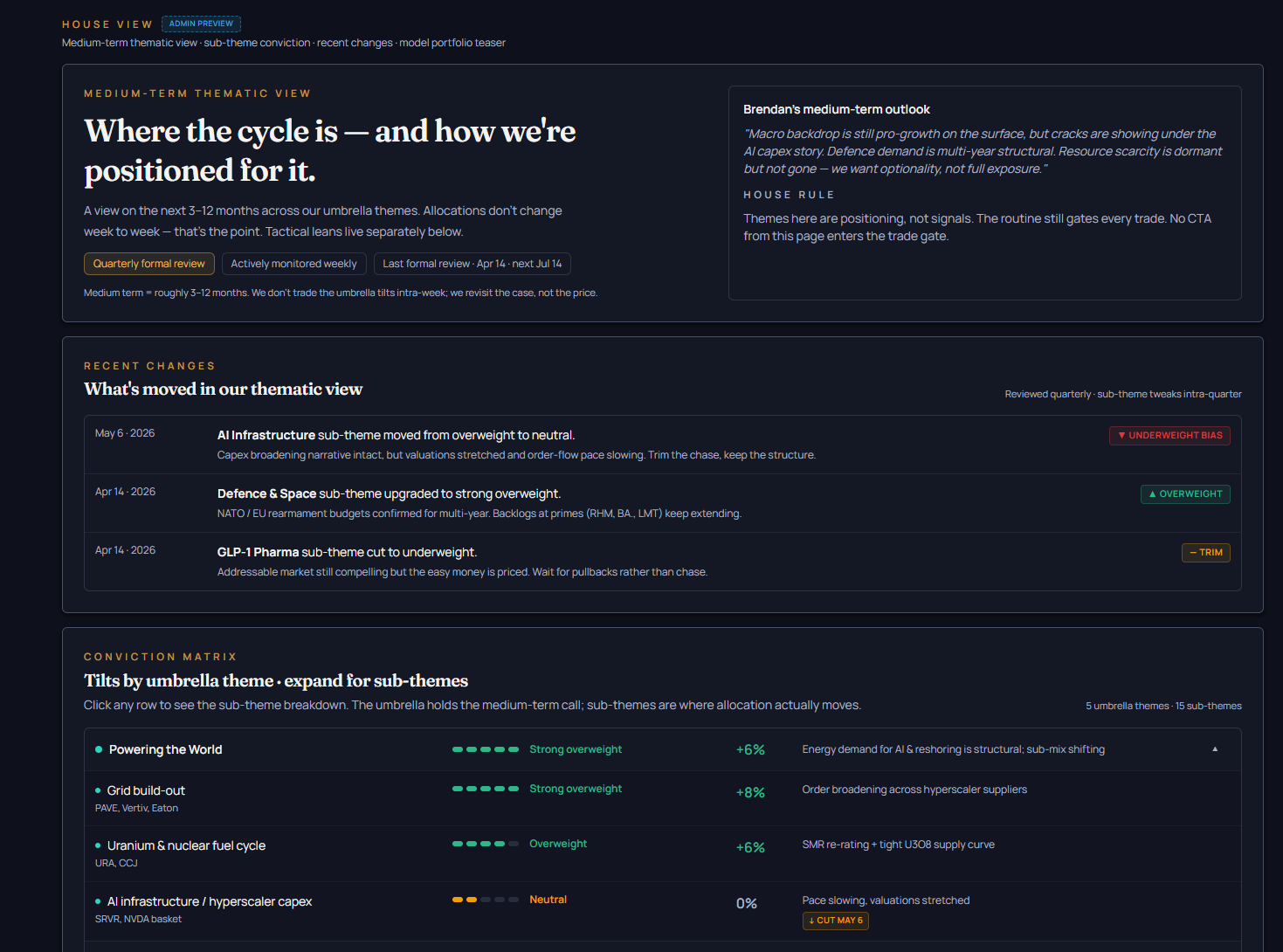This screenshot has width=1283, height=952.
Task: Click the OVERWEIGHT tag on Defence & Space
Action: tap(1185, 493)
